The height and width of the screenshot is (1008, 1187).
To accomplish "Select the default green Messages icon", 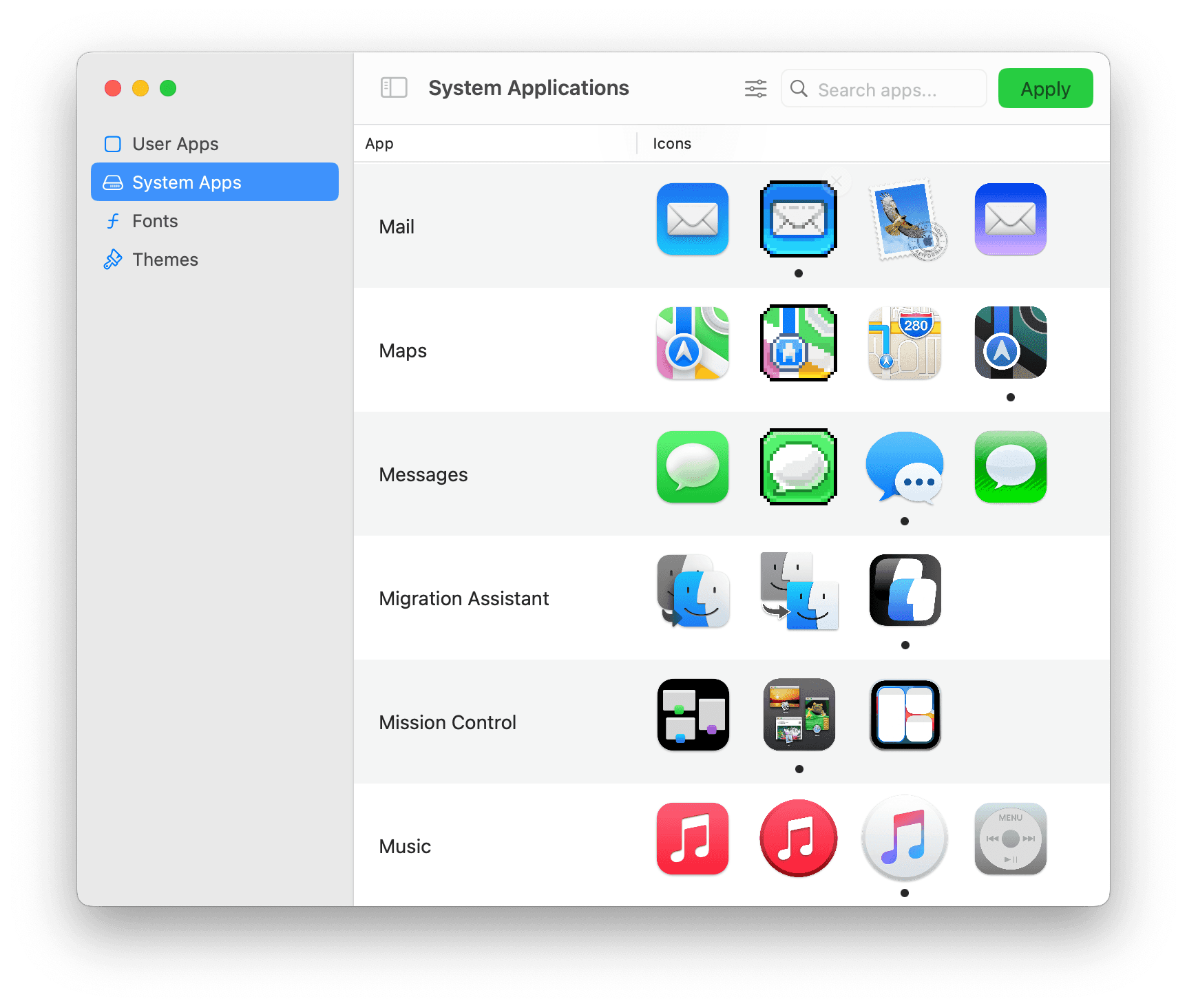I will [x=692, y=467].
